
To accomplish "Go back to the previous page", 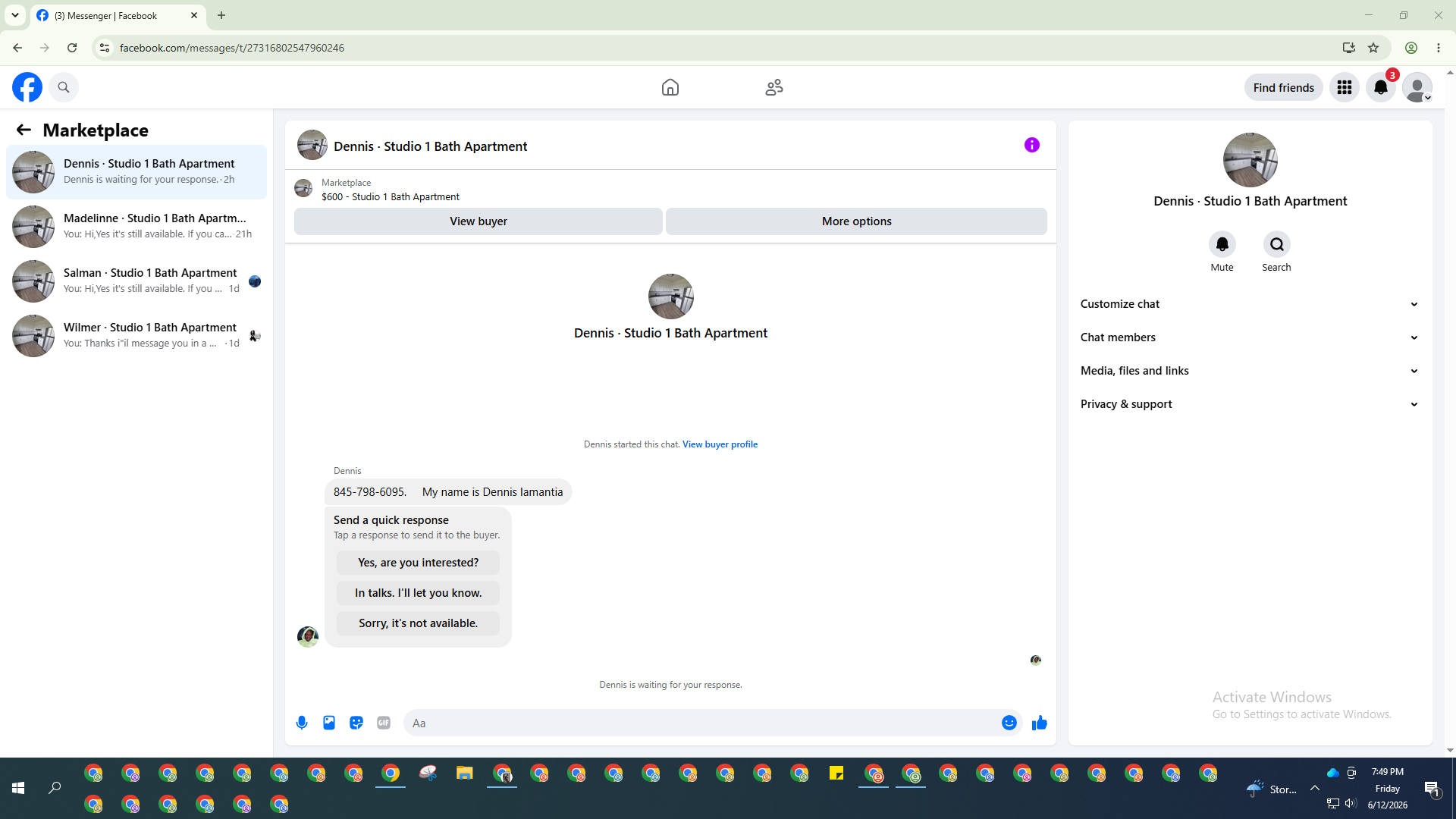I will click(x=17, y=48).
